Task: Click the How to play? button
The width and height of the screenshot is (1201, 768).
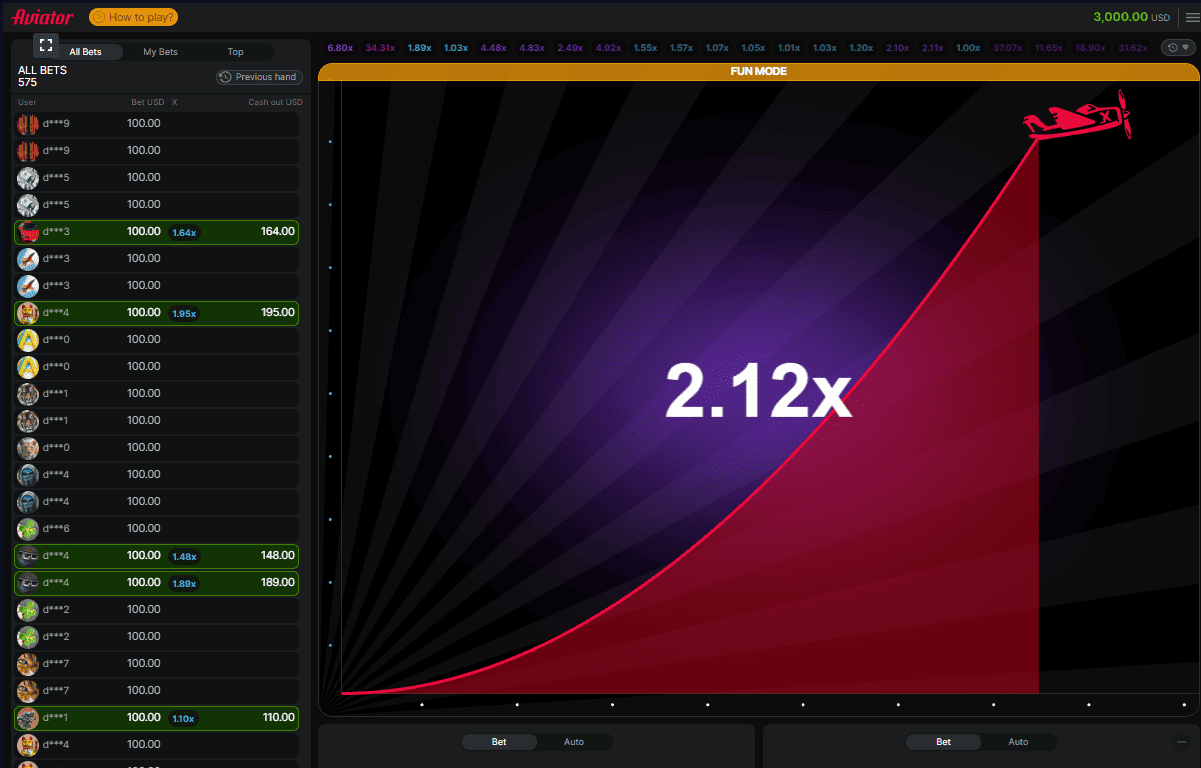Action: tap(134, 17)
